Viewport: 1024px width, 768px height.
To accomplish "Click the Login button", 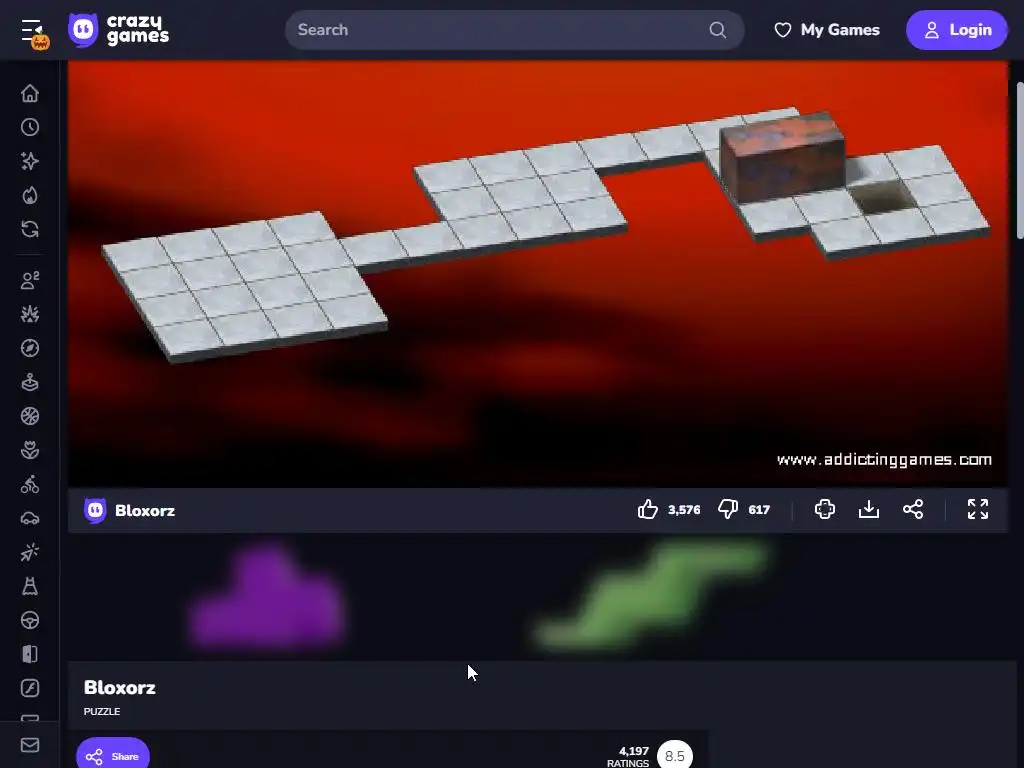I will tap(957, 30).
